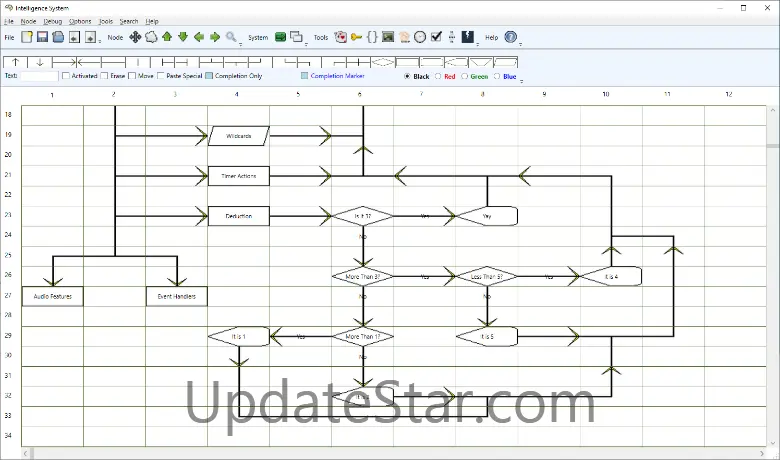Expand the Tools toolbar overflow arrow

tap(478, 44)
